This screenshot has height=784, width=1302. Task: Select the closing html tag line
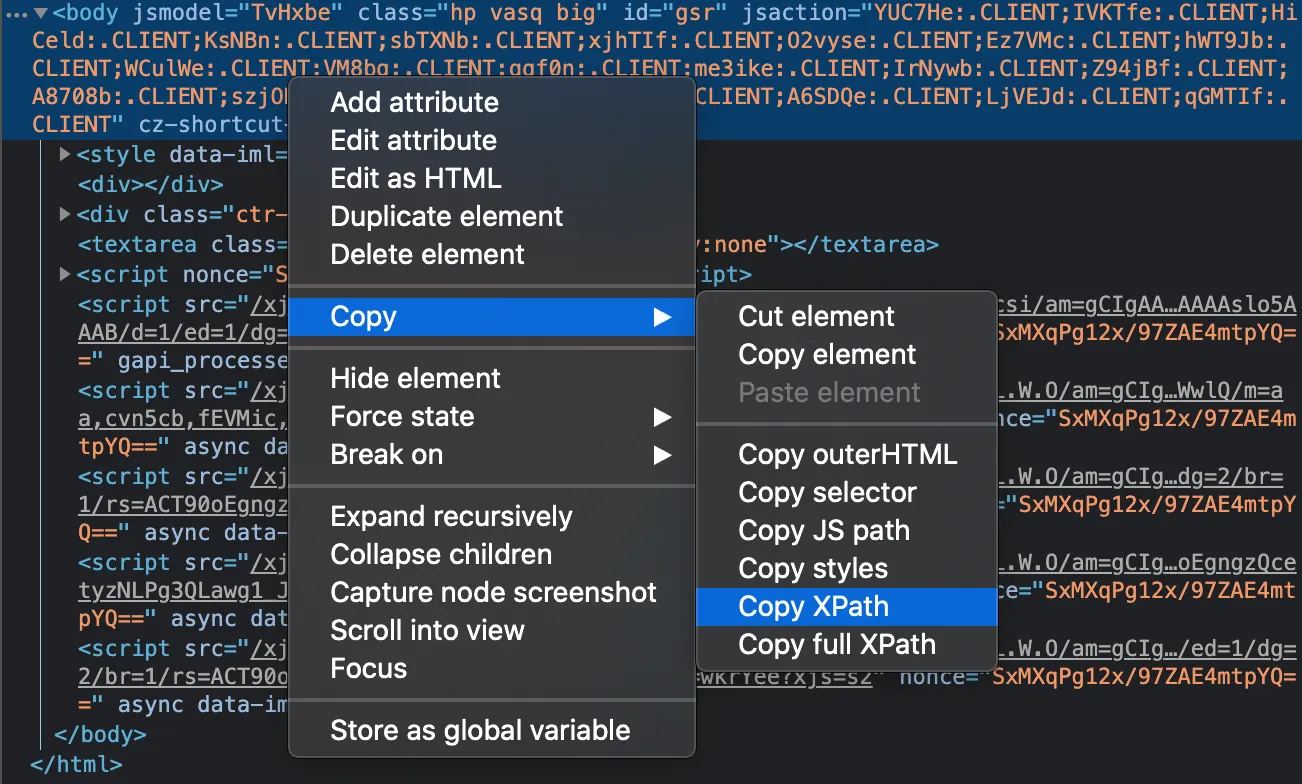tap(76, 765)
